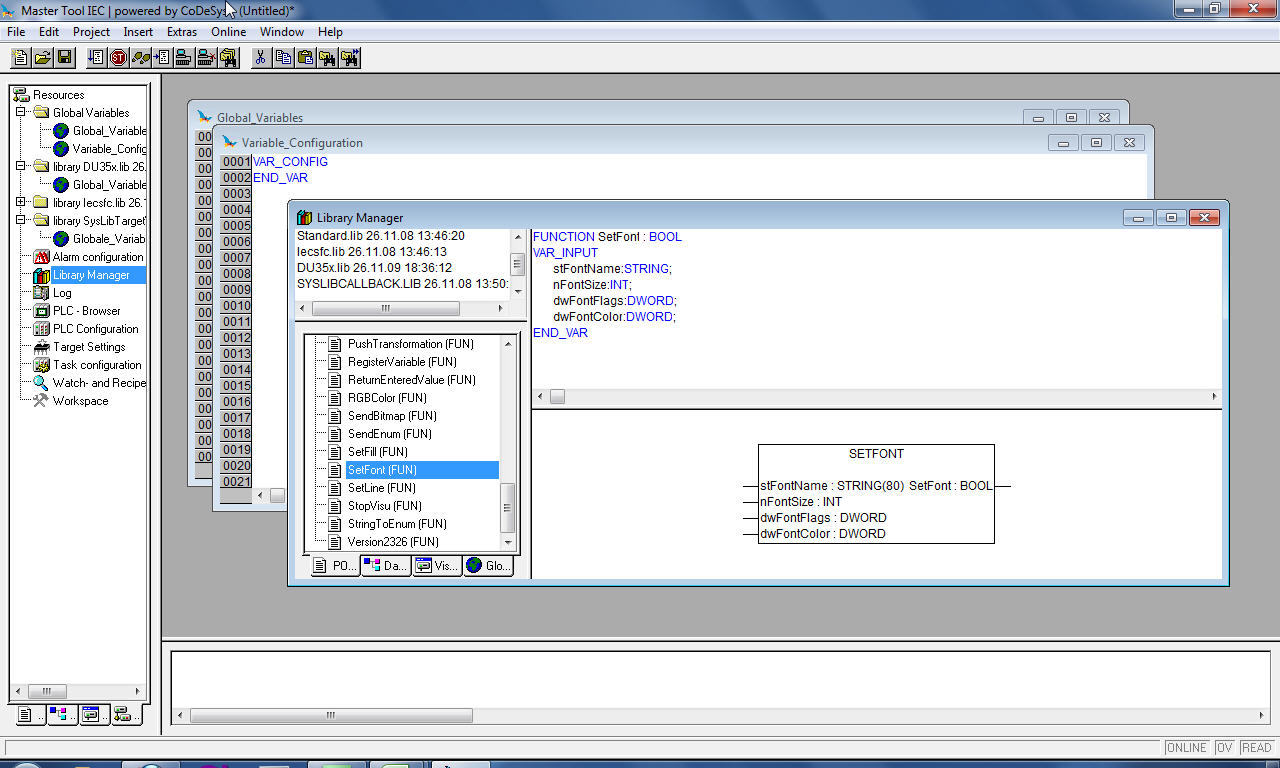Viewport: 1280px width, 768px height.
Task: Click the Global search toolbar icon
Action: coord(229,58)
